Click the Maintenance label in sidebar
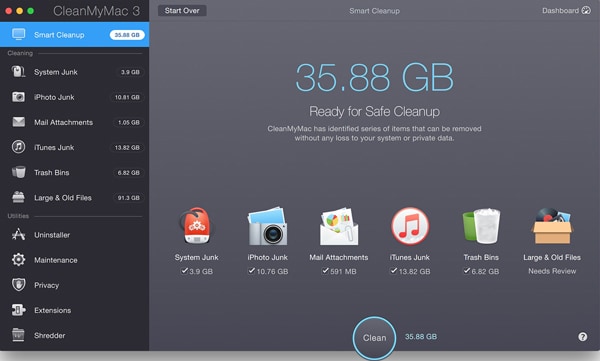 tap(56, 260)
